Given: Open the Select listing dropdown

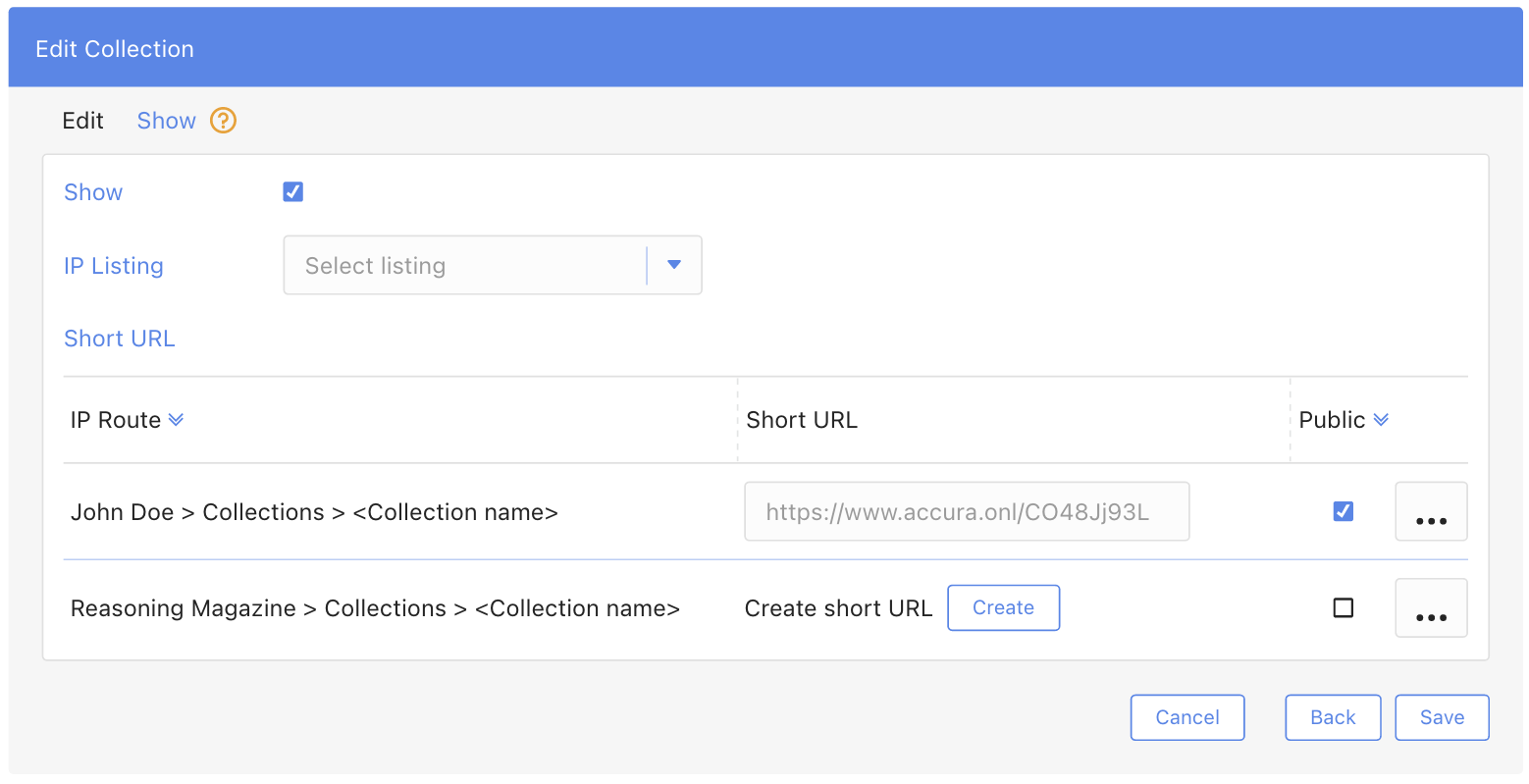Looking at the screenshot, I should click(x=493, y=265).
